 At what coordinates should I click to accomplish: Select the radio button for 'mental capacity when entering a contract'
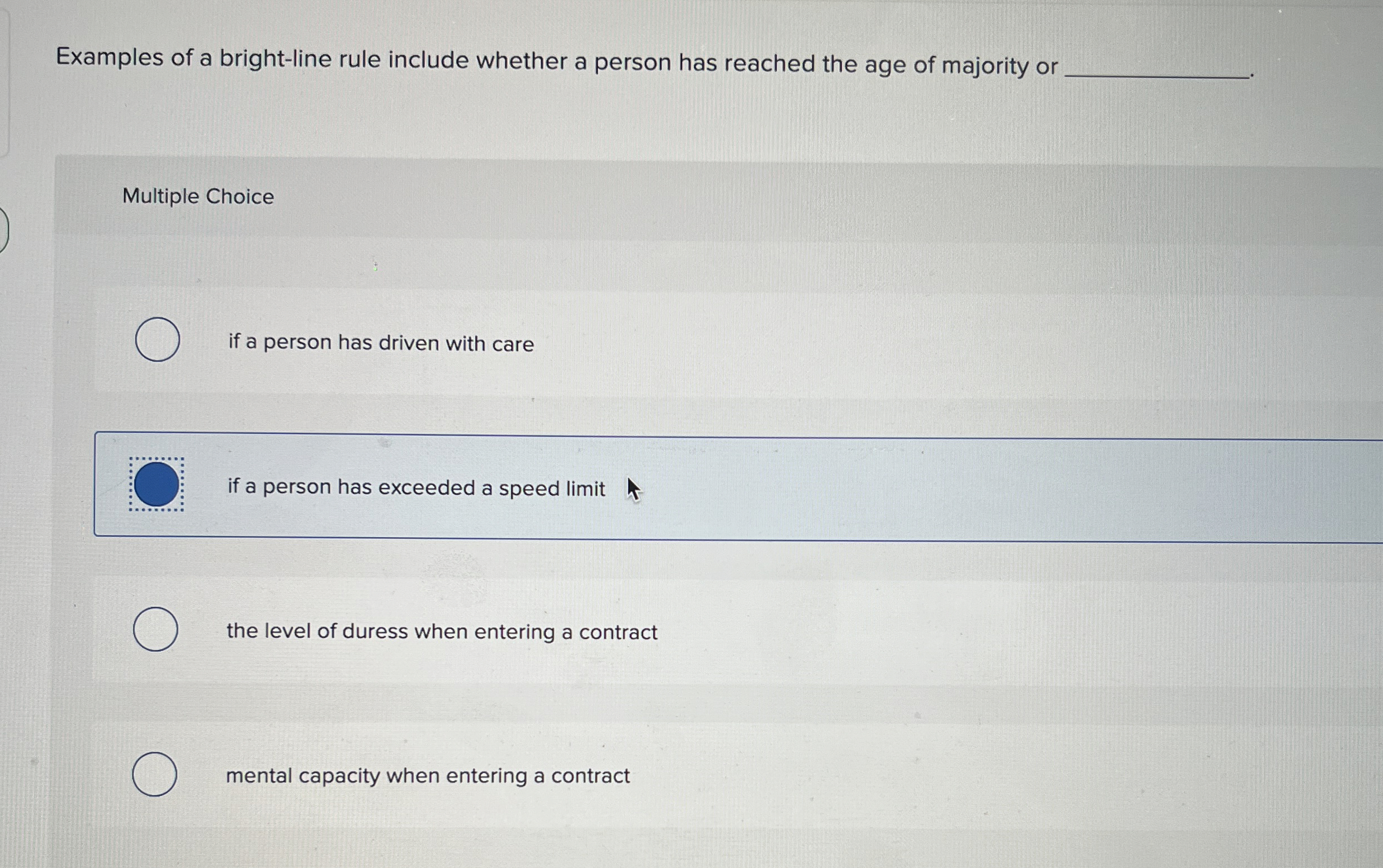pos(155,774)
